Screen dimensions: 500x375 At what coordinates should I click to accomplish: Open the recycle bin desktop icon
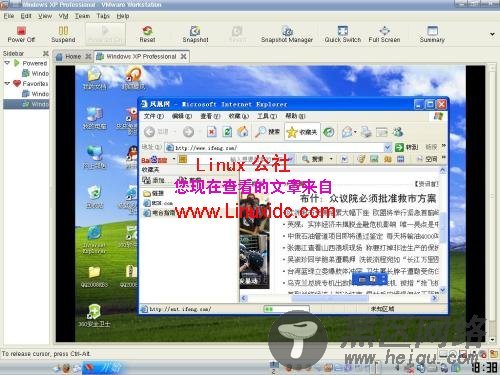tap(94, 197)
